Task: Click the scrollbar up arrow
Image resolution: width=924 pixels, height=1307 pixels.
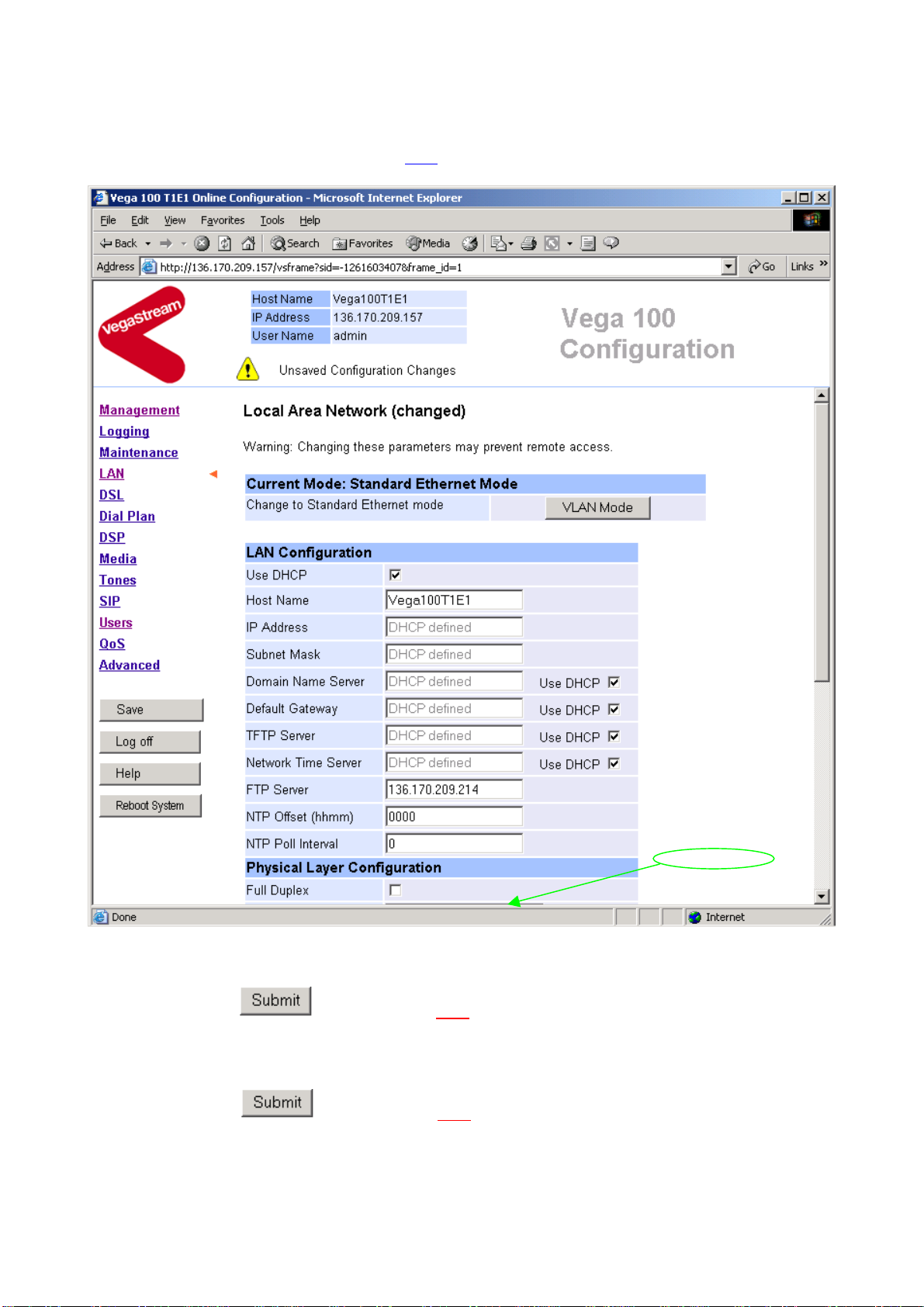Action: tap(822, 396)
